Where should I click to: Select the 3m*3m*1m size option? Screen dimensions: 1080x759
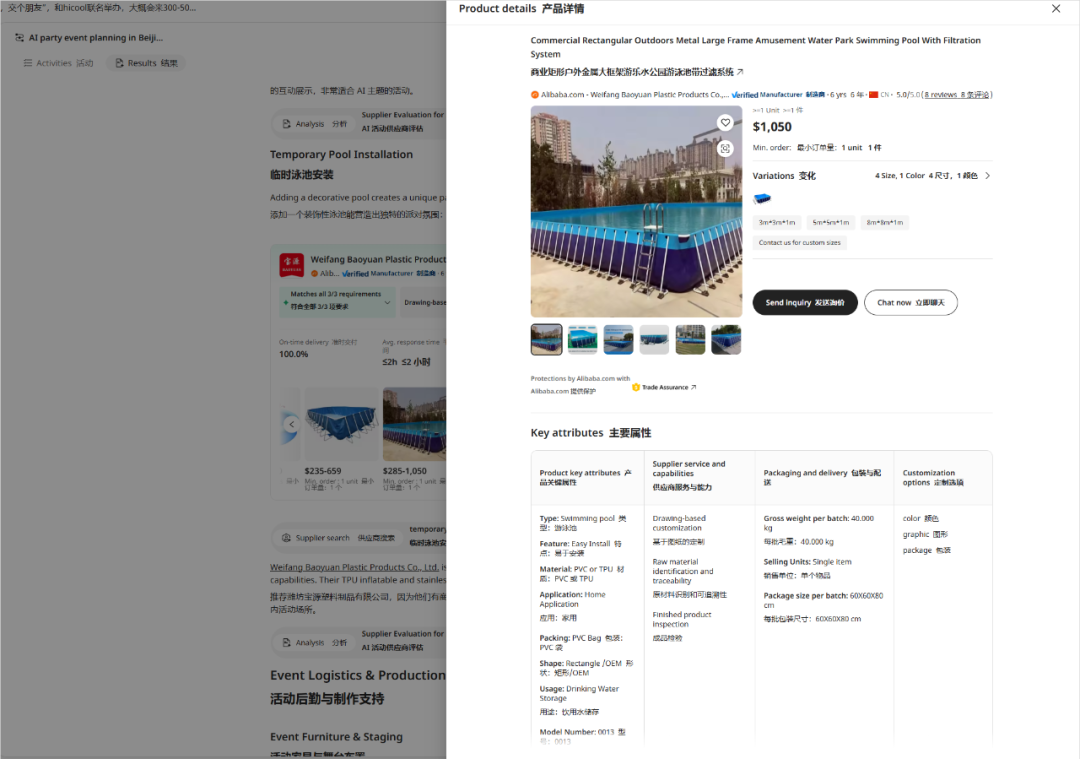click(776, 222)
